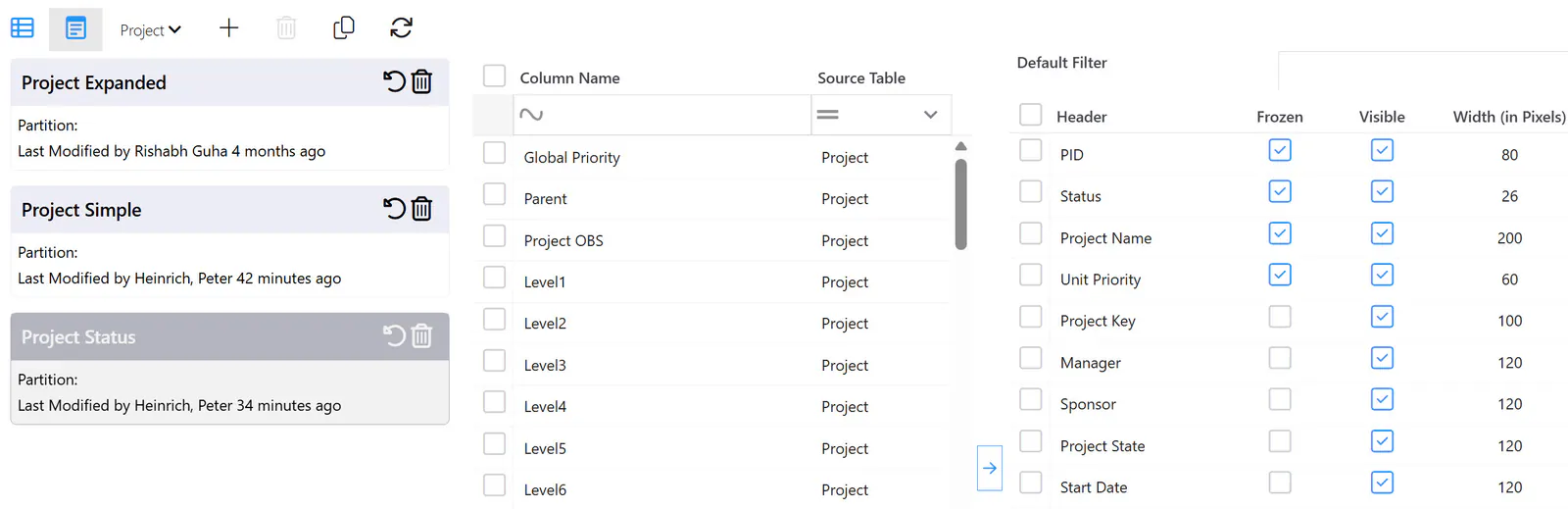Delete the Project Simple layout
1568x509 pixels.
[x=421, y=209]
